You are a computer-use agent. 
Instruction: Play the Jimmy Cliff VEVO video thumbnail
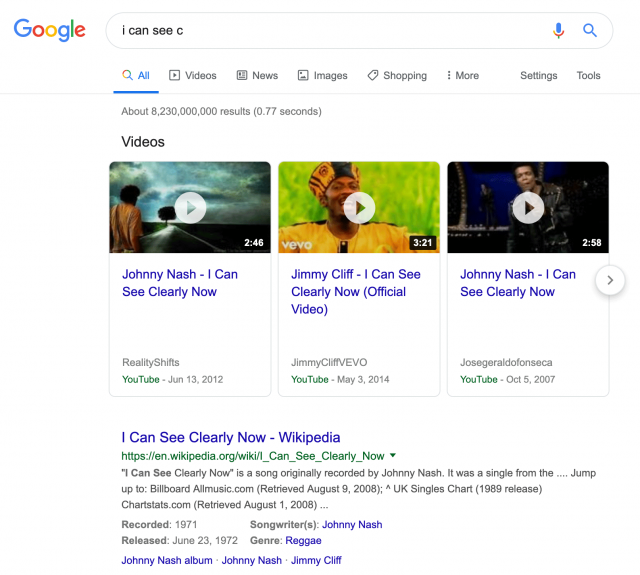click(x=359, y=207)
